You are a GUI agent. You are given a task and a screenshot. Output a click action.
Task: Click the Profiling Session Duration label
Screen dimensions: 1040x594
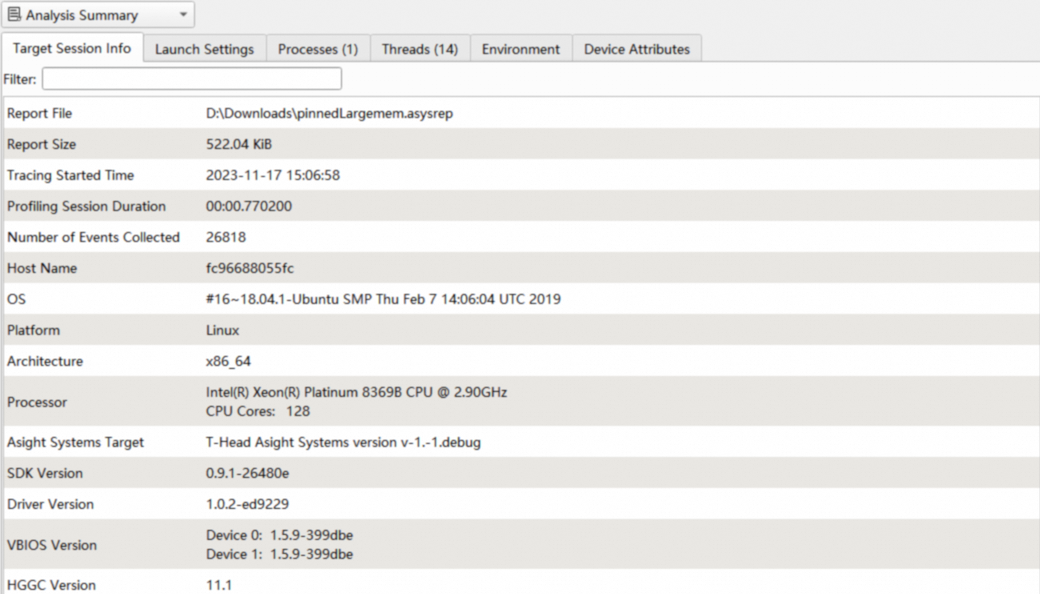(86, 206)
